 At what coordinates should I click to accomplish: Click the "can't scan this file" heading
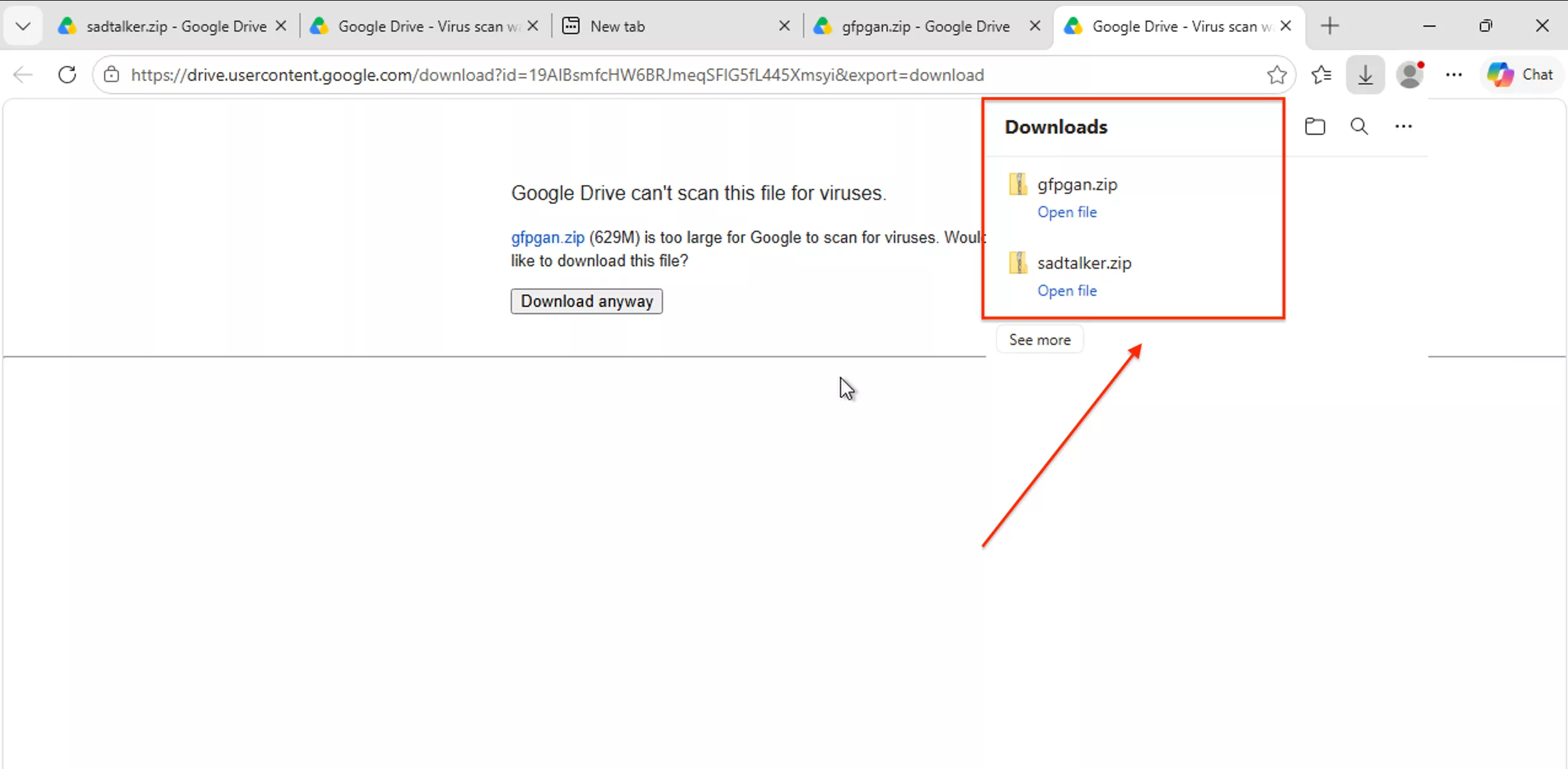(x=699, y=193)
